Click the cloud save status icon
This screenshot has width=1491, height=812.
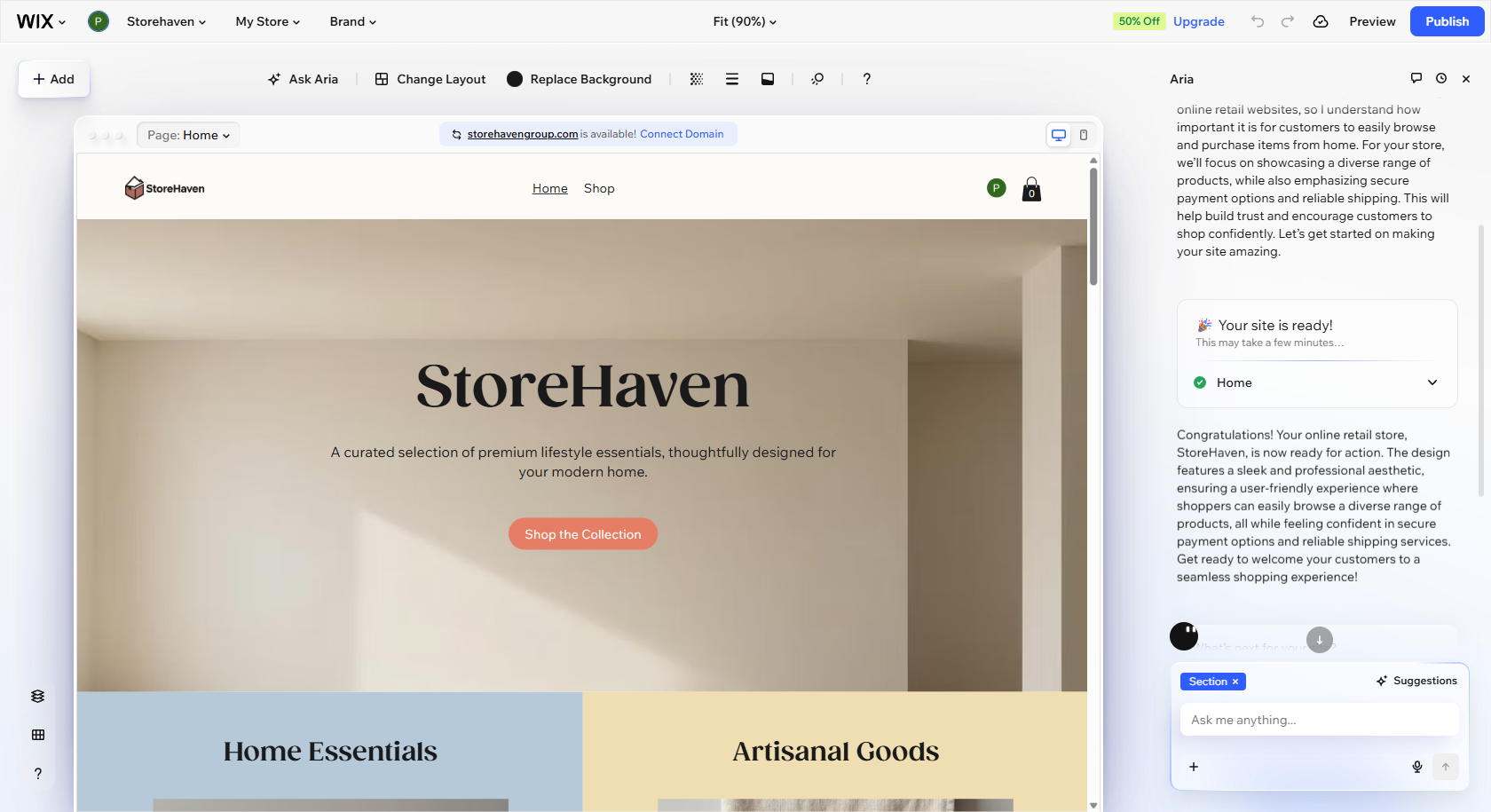coord(1321,21)
